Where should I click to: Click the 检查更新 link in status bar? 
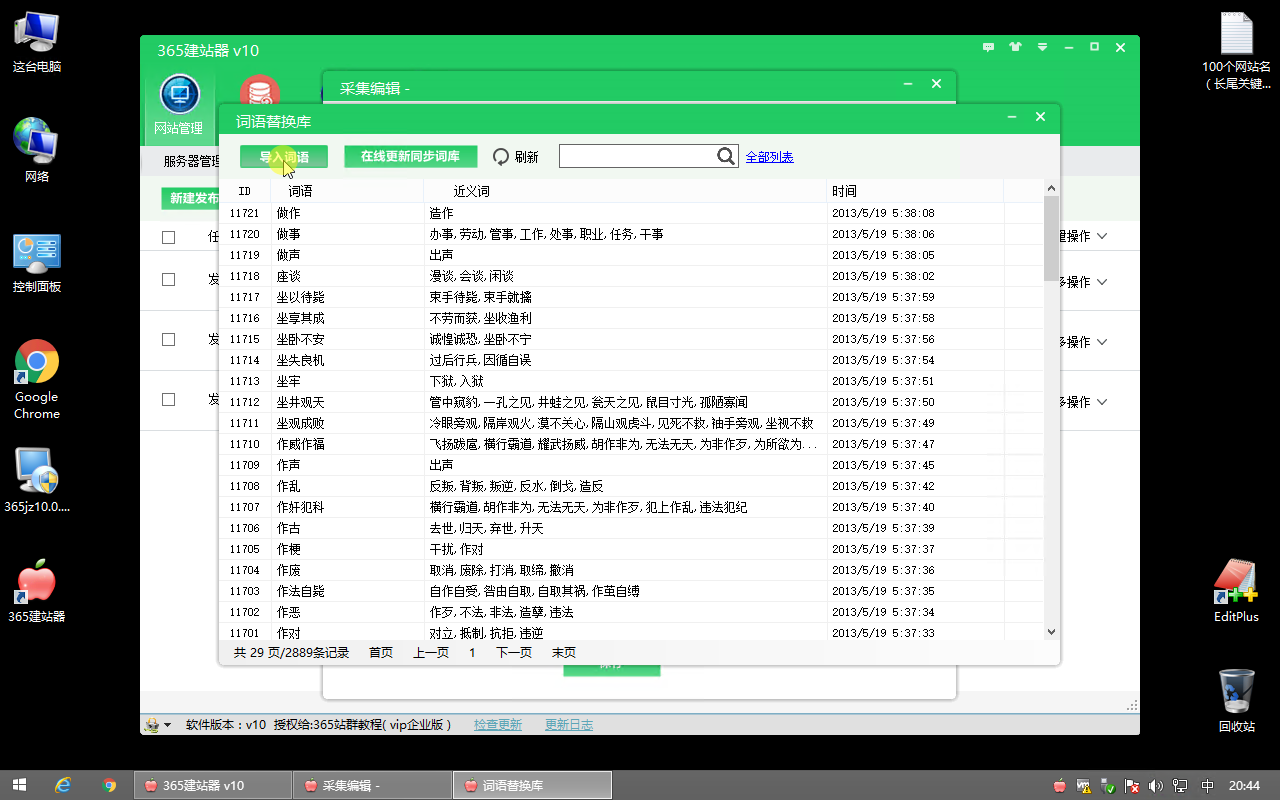(x=498, y=725)
